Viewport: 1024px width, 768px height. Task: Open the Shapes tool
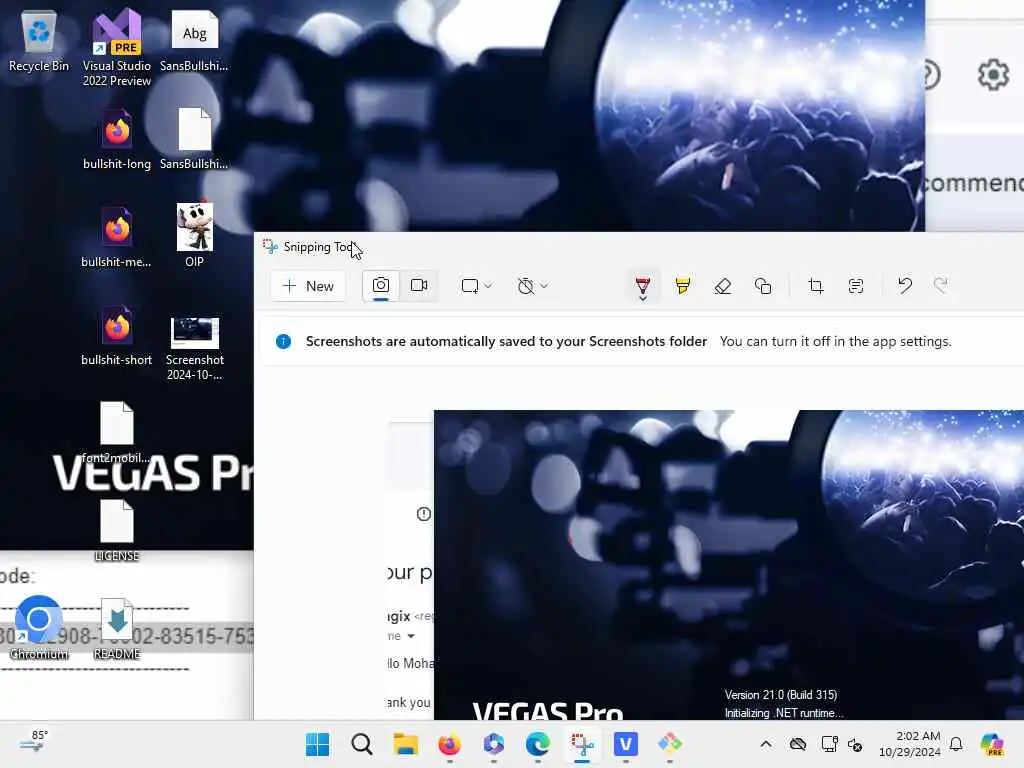(x=763, y=286)
